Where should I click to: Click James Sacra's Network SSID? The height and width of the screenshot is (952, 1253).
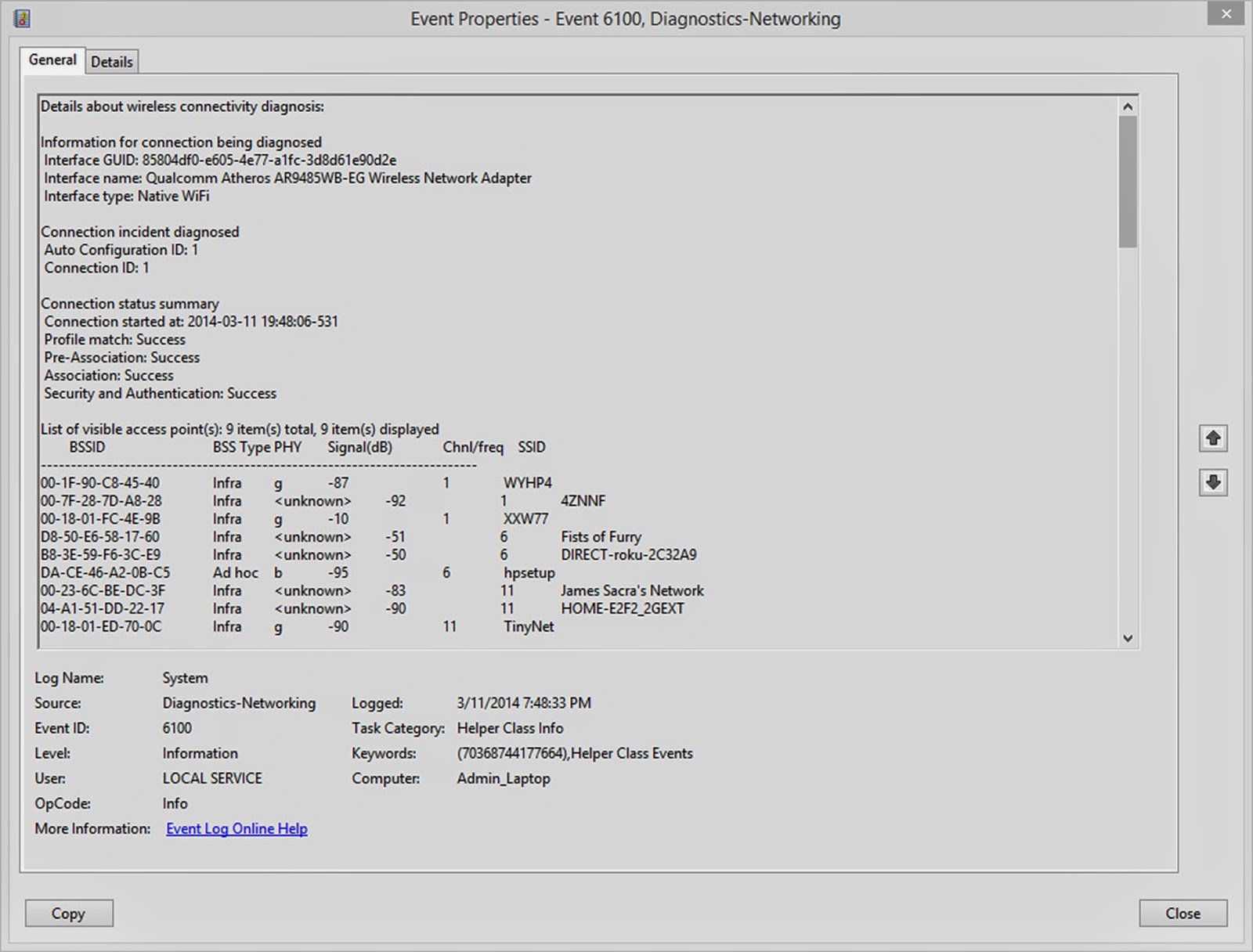click(633, 591)
